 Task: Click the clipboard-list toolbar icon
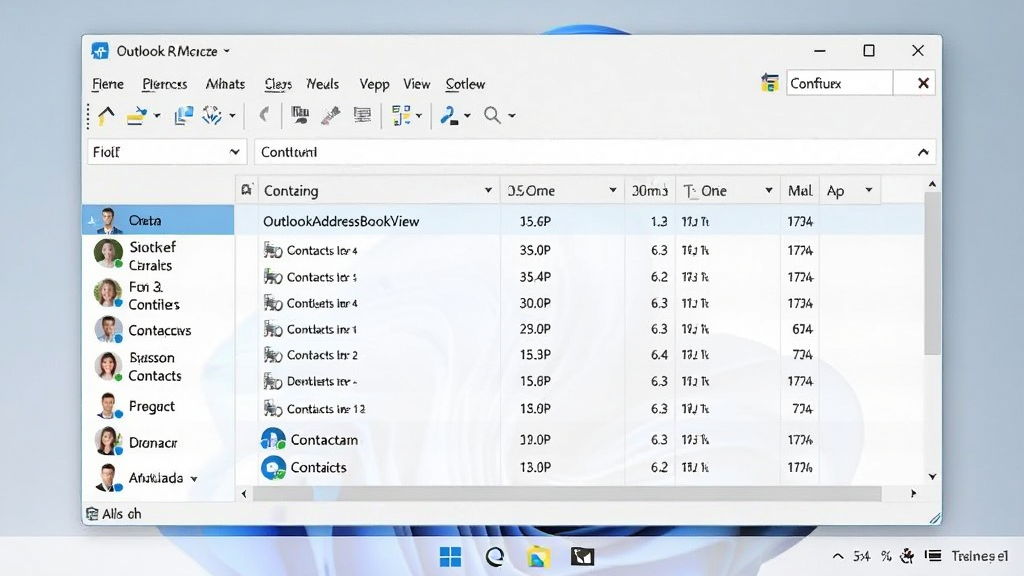point(300,116)
